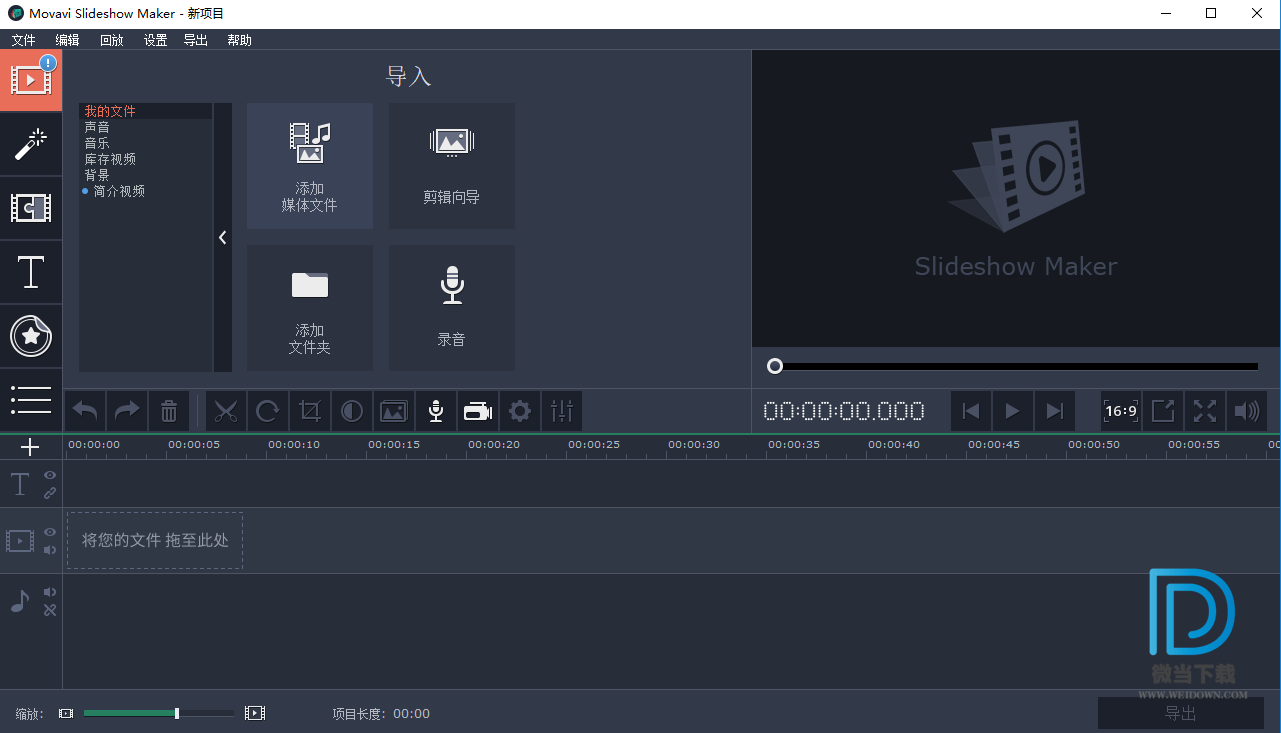Open the 帮助 menu
The height and width of the screenshot is (733, 1281).
pos(239,40)
